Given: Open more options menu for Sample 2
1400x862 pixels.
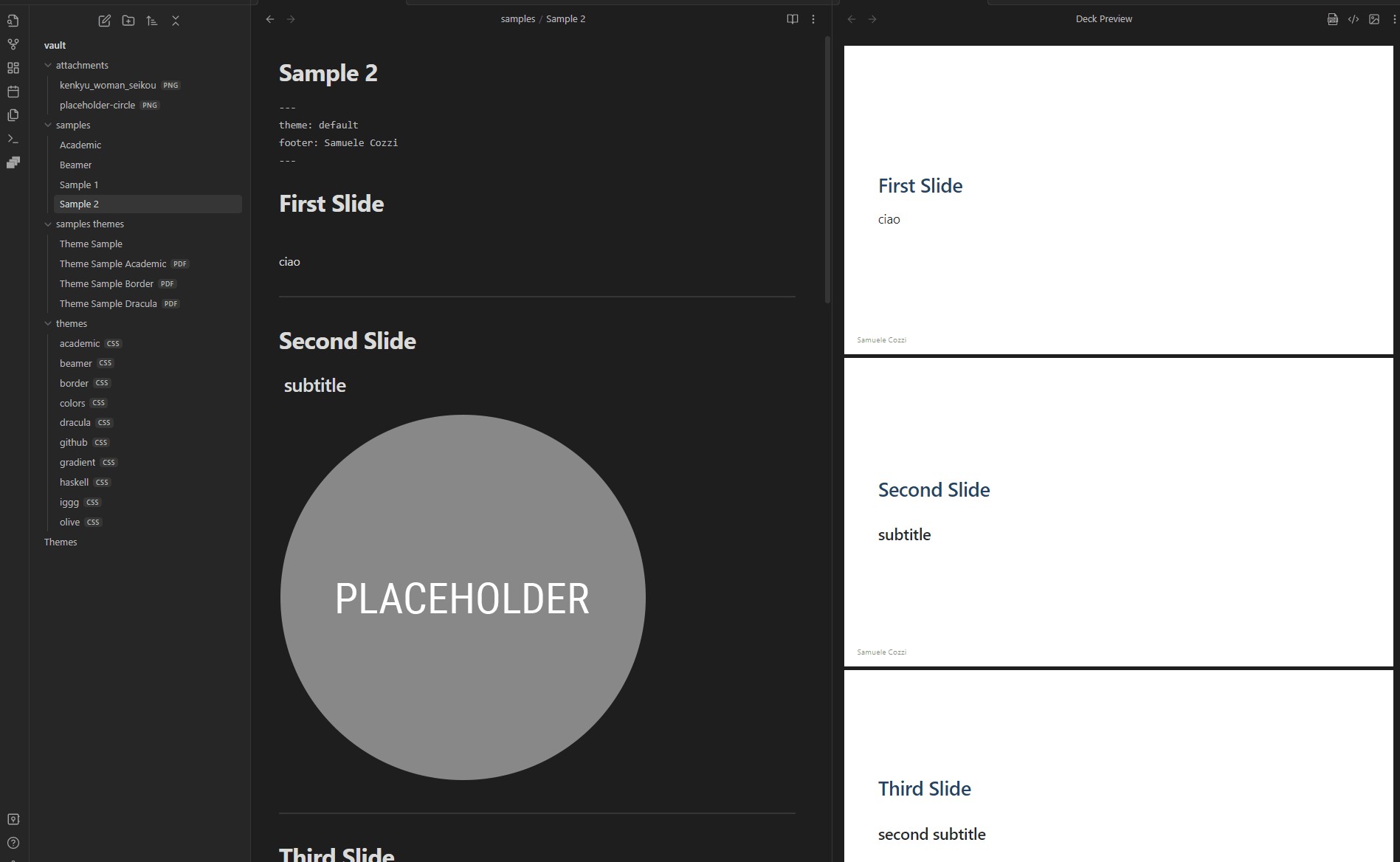Looking at the screenshot, I should [x=813, y=19].
